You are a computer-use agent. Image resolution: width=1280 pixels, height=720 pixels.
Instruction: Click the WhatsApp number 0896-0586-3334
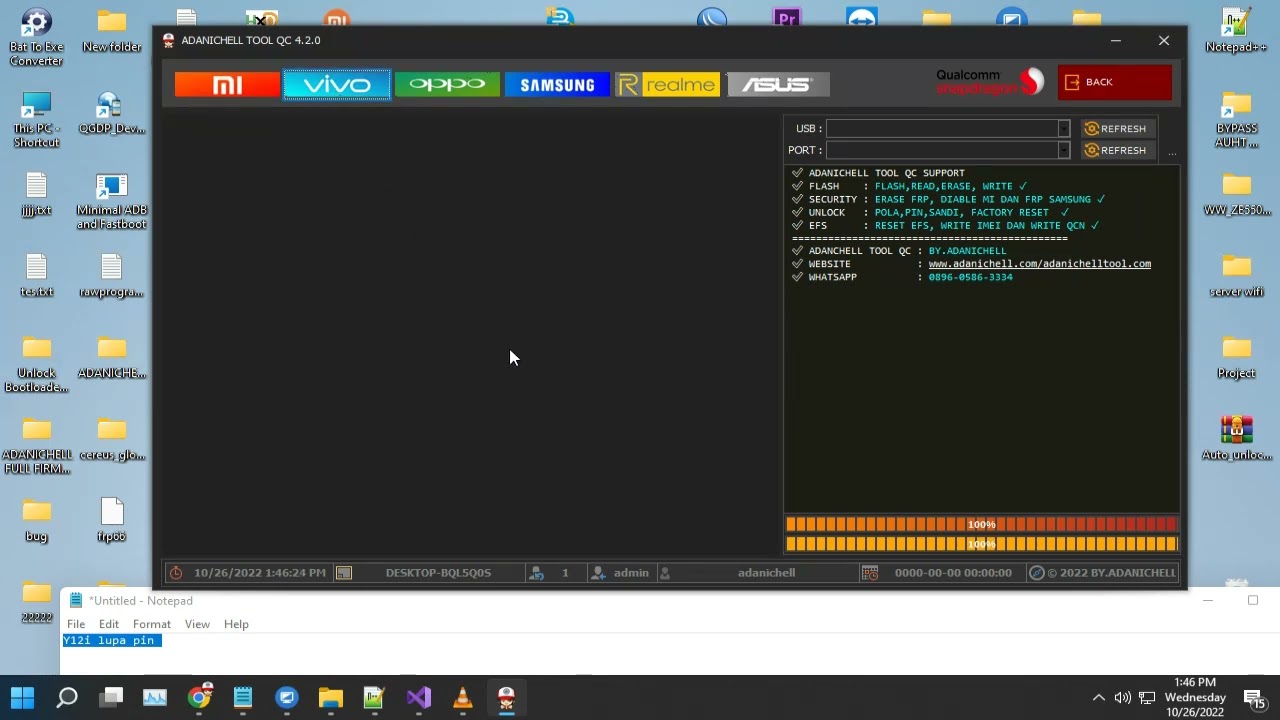970,277
